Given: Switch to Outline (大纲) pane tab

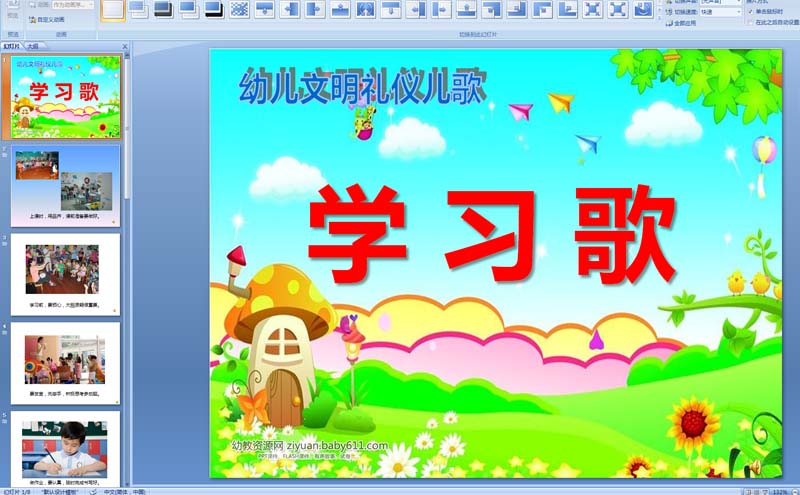Looking at the screenshot, I should 33,46.
